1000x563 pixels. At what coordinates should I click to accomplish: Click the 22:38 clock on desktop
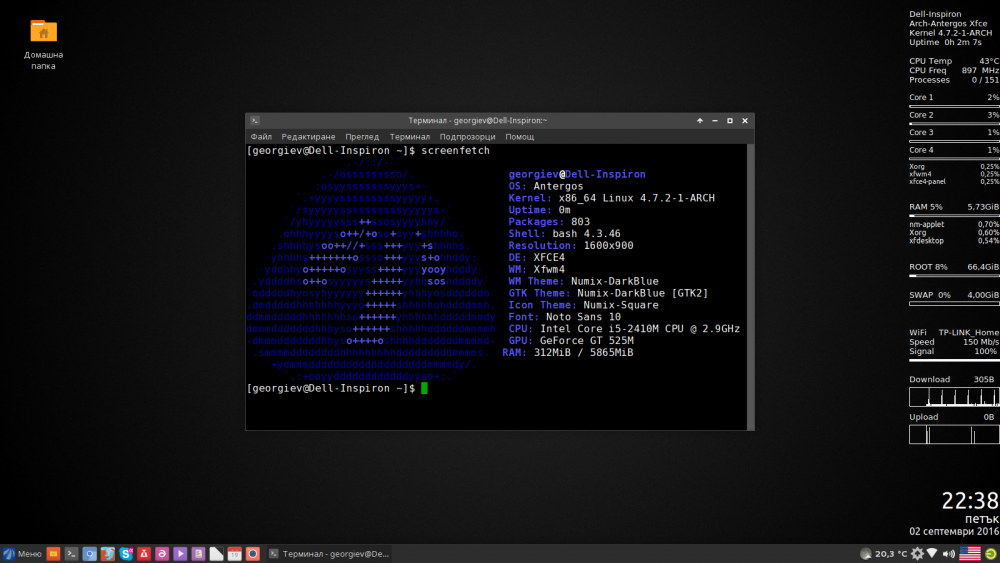click(x=970, y=501)
